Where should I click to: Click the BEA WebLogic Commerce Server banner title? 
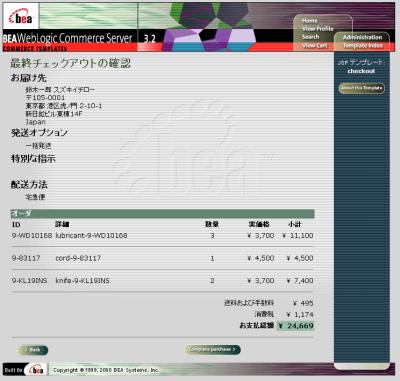(68, 38)
